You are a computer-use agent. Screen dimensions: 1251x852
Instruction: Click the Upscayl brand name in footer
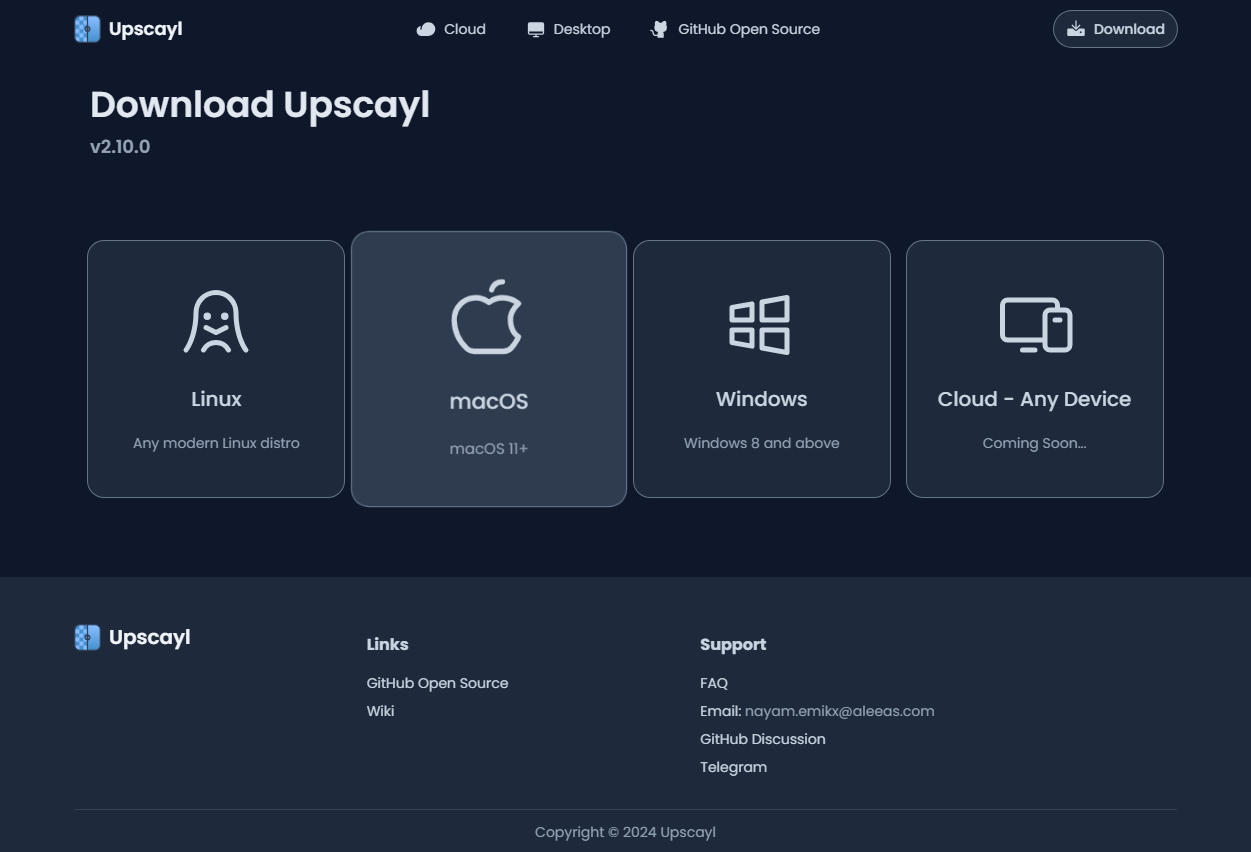click(150, 637)
